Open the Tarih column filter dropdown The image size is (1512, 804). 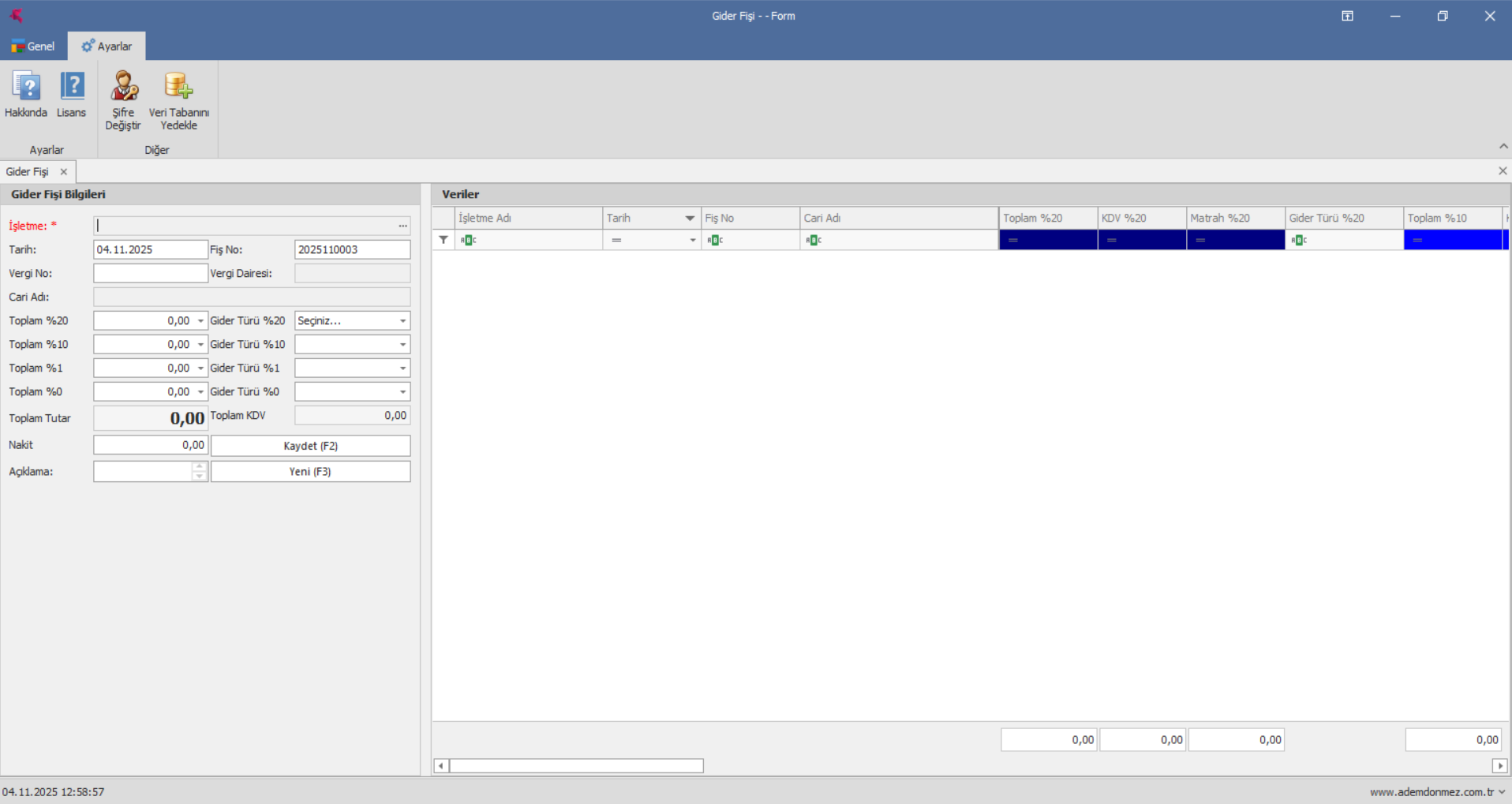tap(690, 218)
